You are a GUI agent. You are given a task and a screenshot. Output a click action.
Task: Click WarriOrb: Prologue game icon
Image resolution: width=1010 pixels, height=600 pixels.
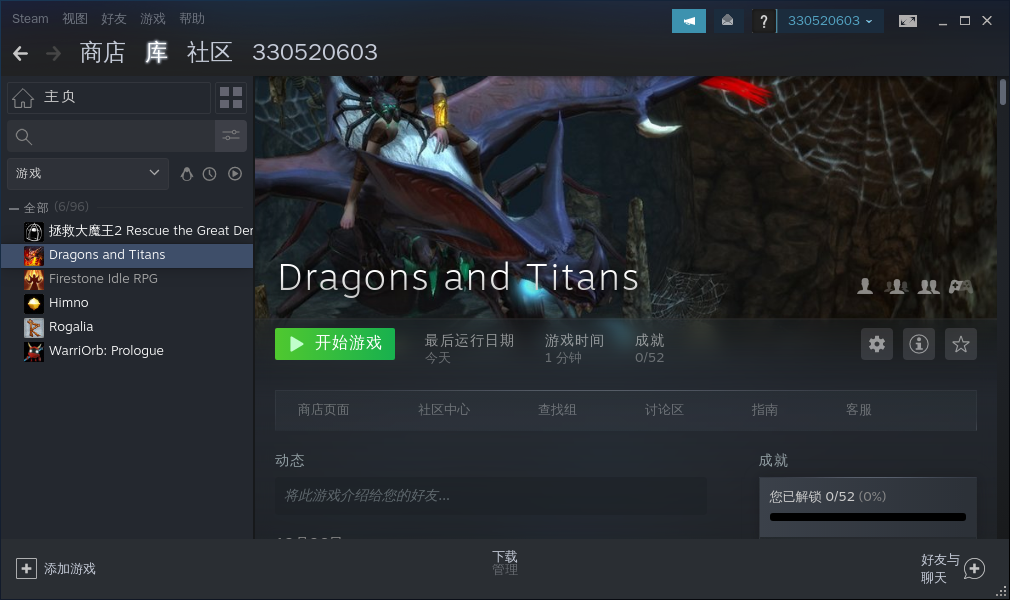(x=33, y=352)
